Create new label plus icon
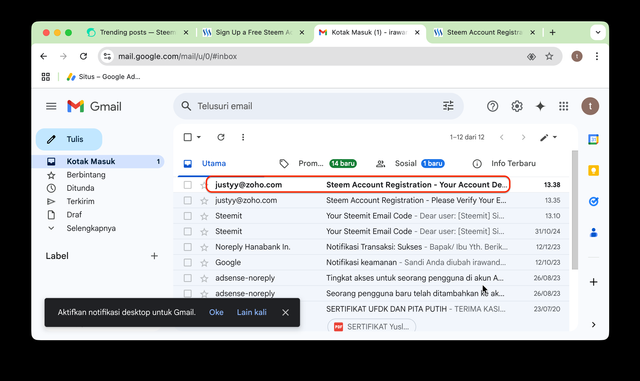The height and width of the screenshot is (381, 640). tap(154, 256)
